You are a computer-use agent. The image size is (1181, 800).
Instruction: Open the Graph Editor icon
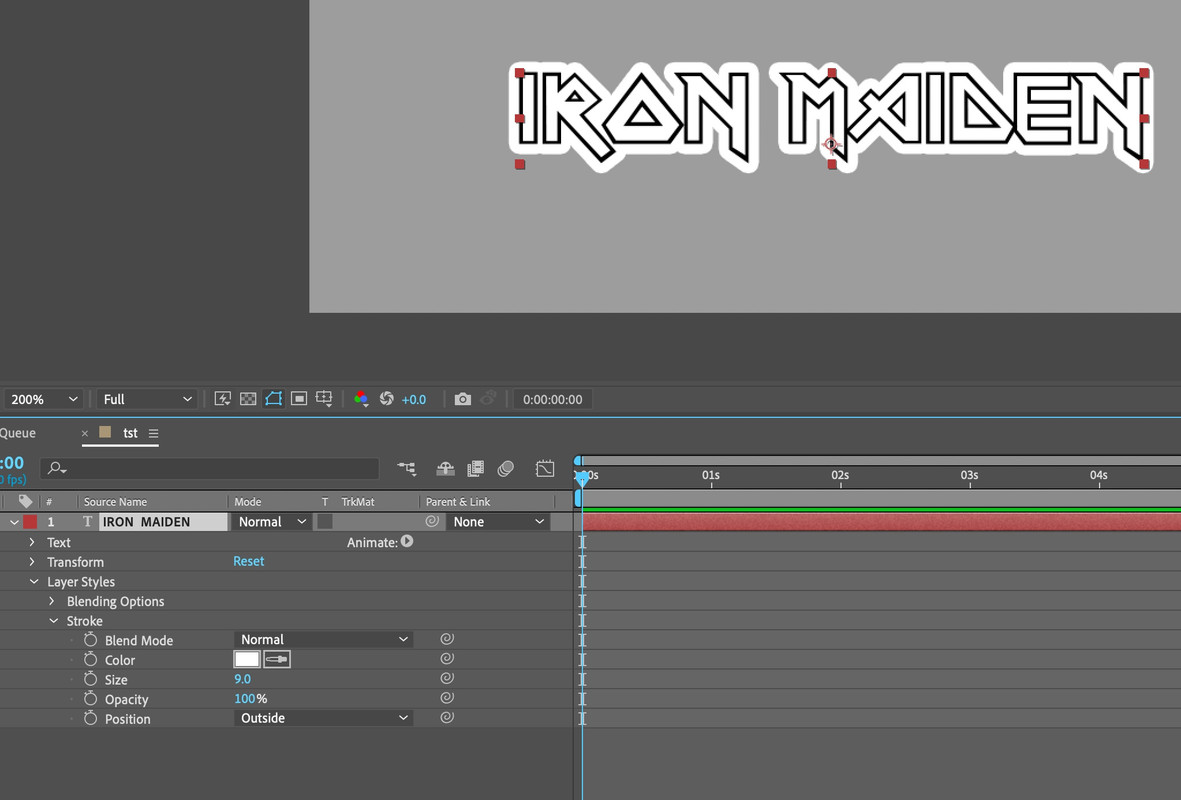tap(545, 469)
